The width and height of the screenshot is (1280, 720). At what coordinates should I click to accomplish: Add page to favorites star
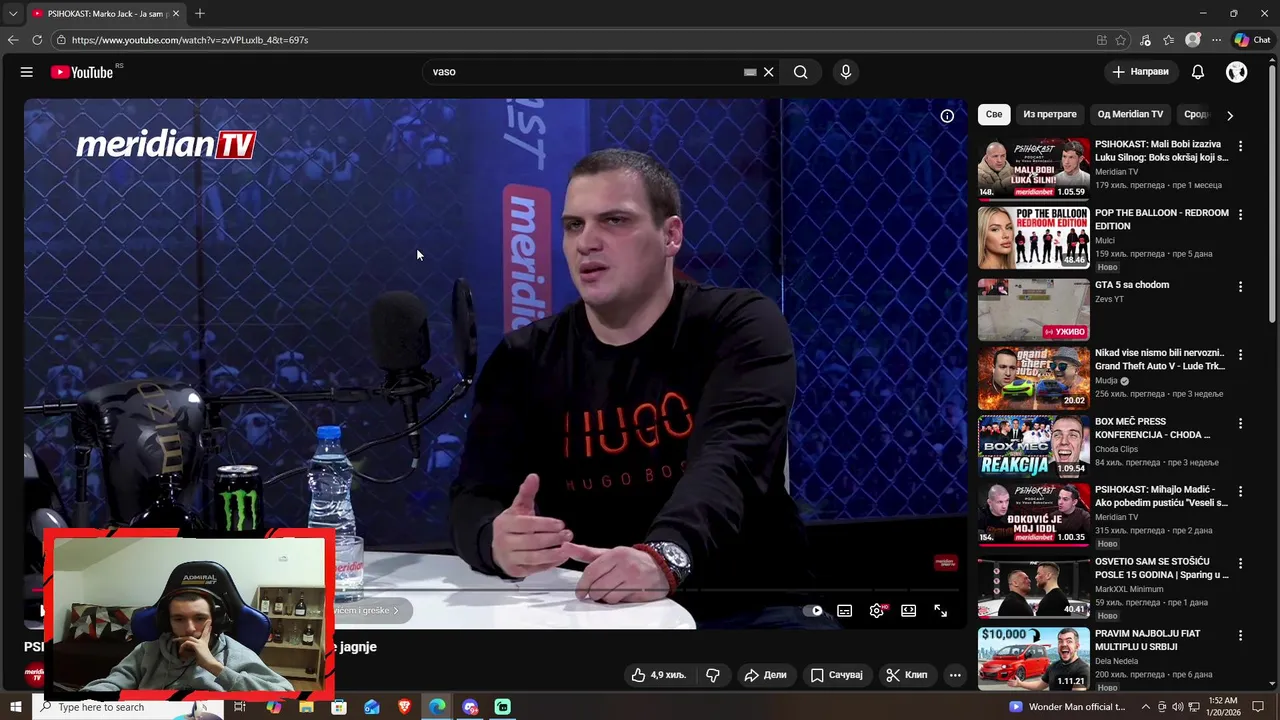tap(1121, 40)
